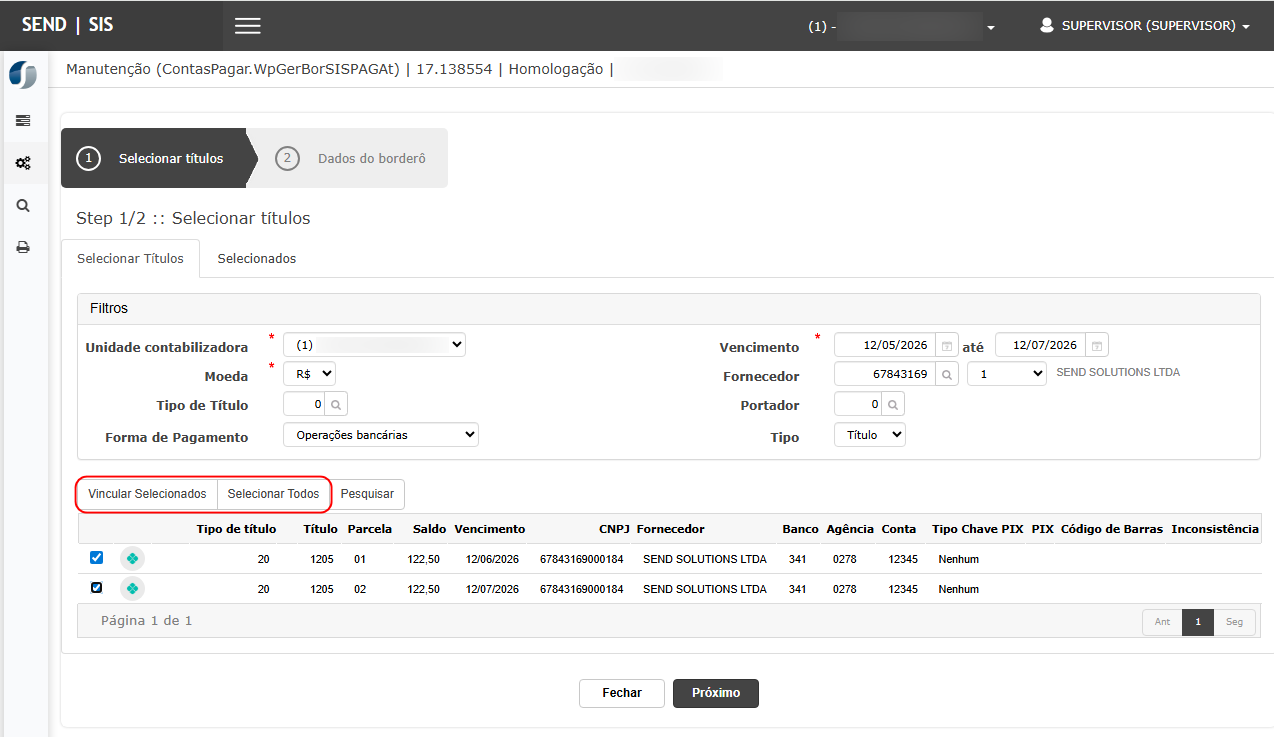Click the Tipo de título column header

(236, 529)
